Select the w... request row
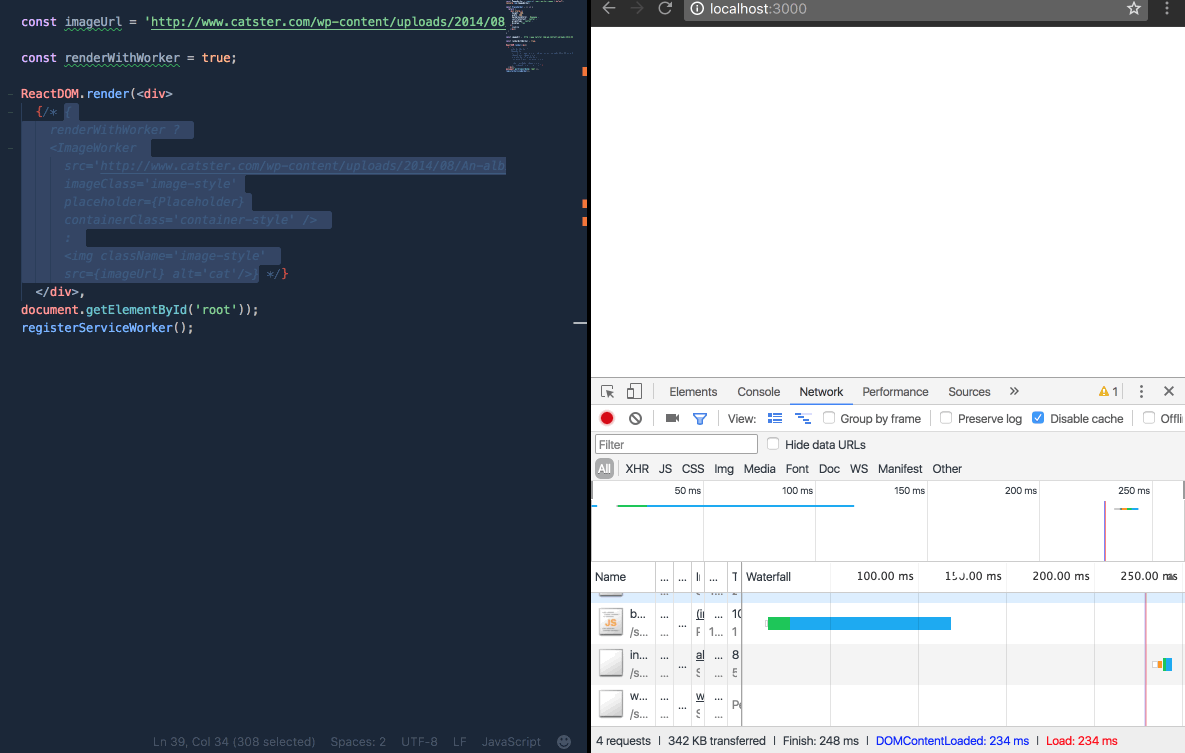The height and width of the screenshot is (753, 1185). (888, 705)
